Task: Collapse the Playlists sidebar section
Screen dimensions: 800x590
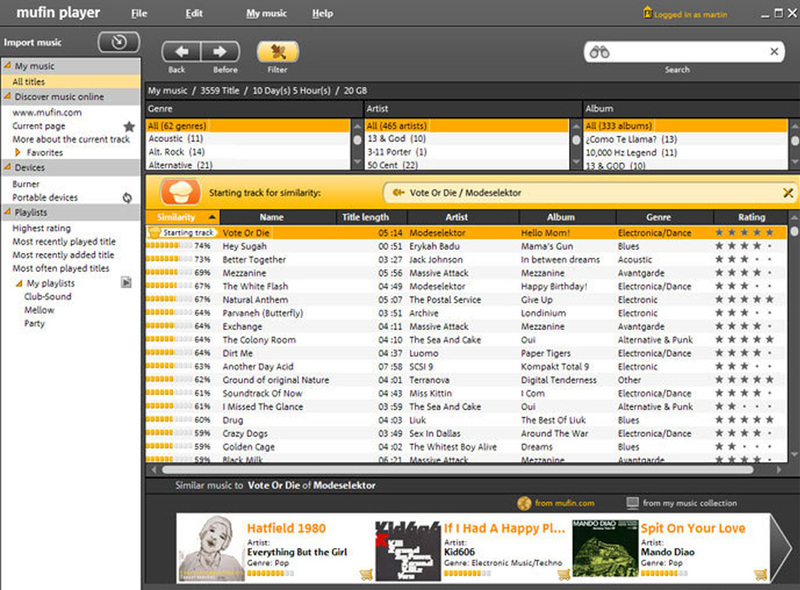Action: click(8, 211)
